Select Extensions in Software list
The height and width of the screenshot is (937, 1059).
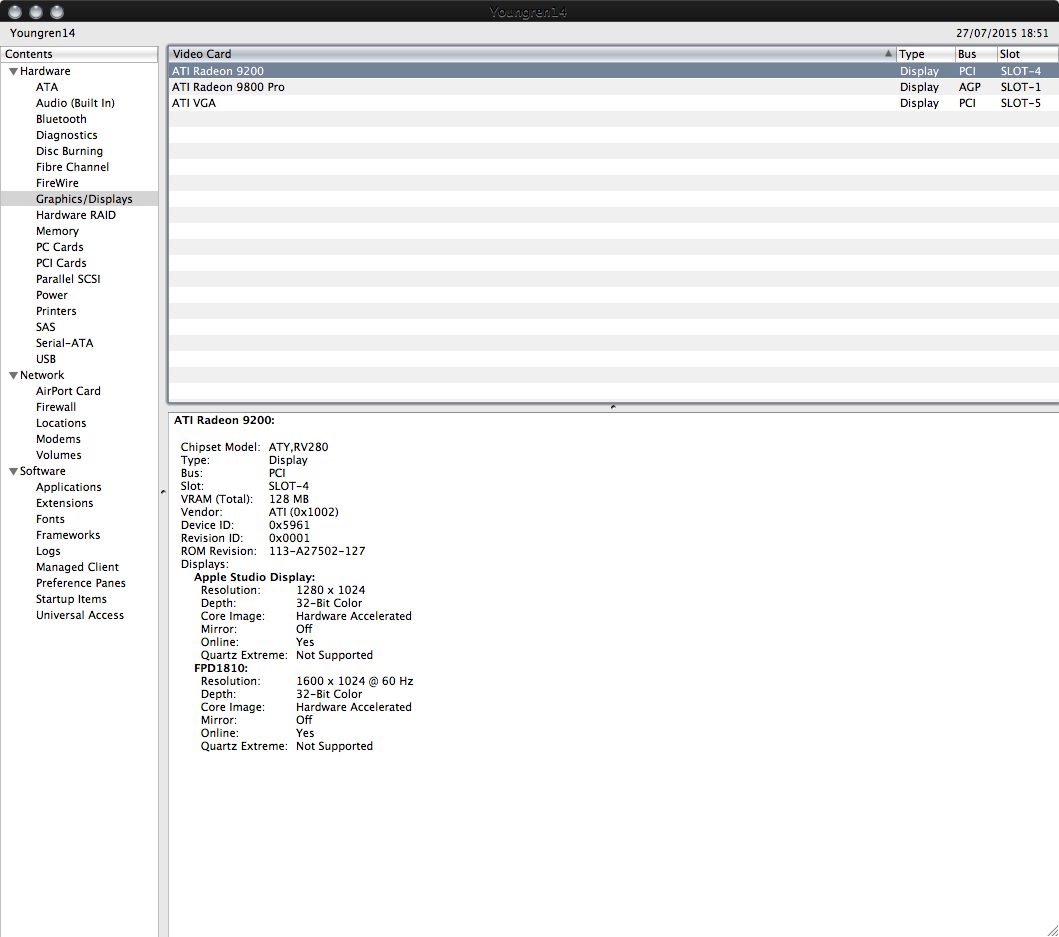pyautogui.click(x=64, y=503)
